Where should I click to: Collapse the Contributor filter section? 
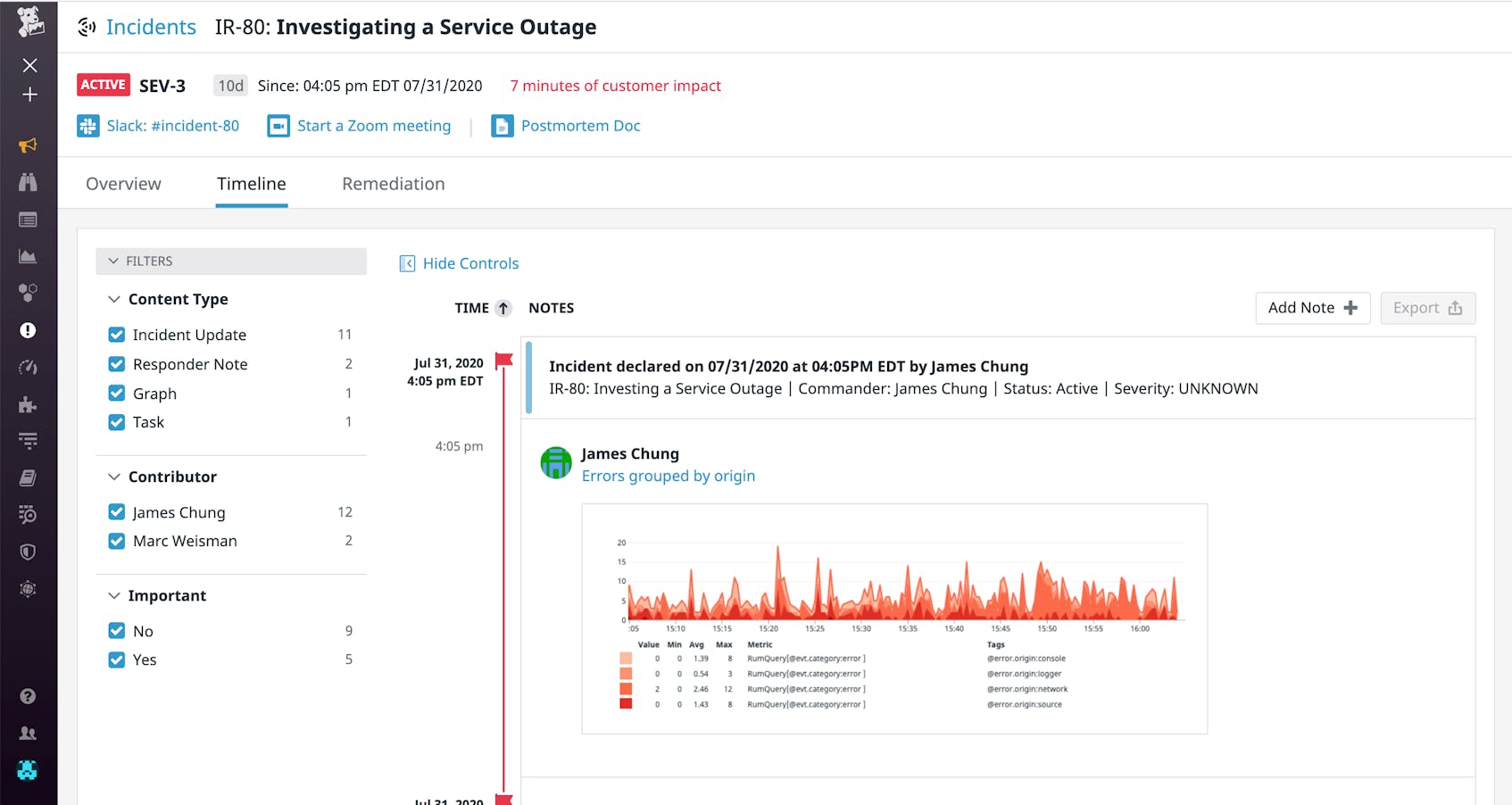point(113,477)
